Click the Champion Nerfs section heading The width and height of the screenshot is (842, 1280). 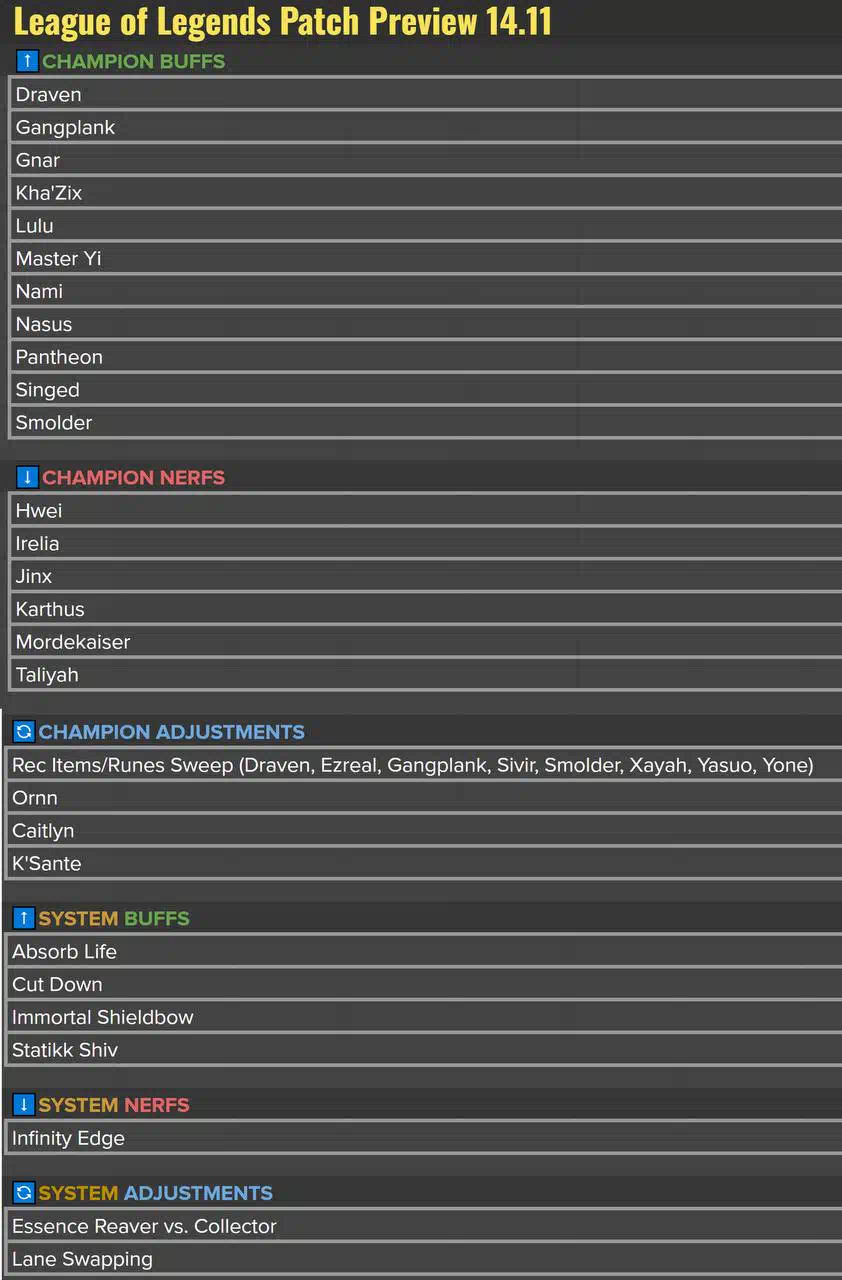[x=134, y=477]
